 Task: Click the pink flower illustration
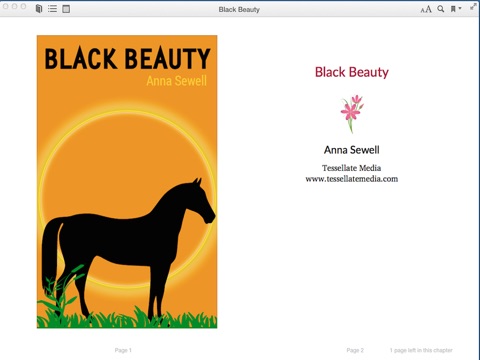[x=352, y=114]
